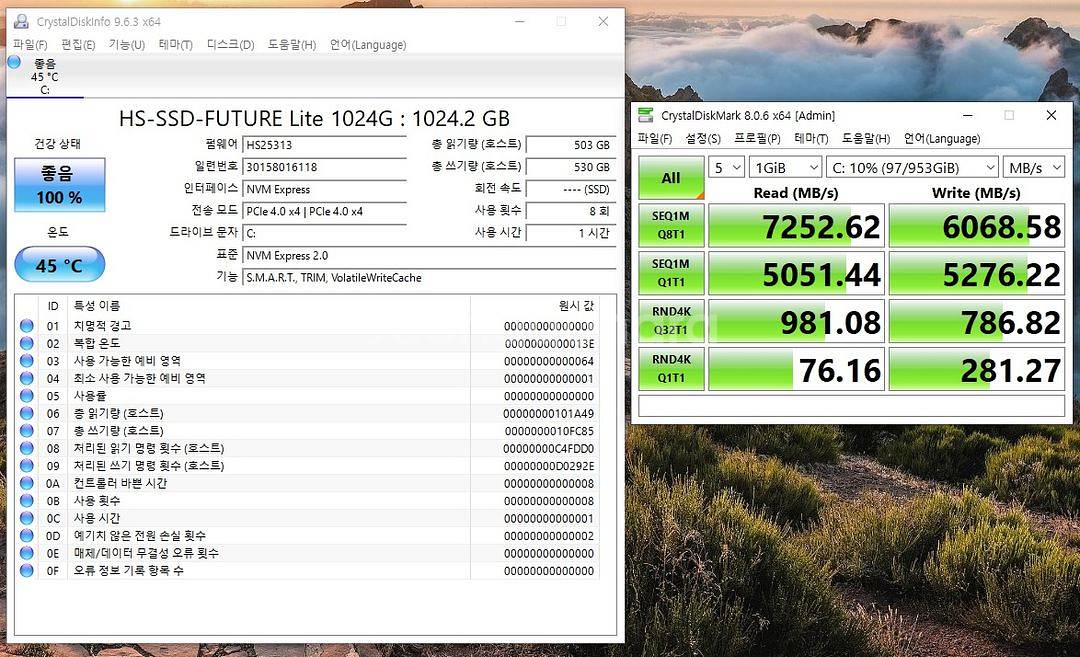The height and width of the screenshot is (657, 1080).
Task: Click the features field S.M.A.R.T., TRIM, VolatileWriteCache
Action: point(429,277)
